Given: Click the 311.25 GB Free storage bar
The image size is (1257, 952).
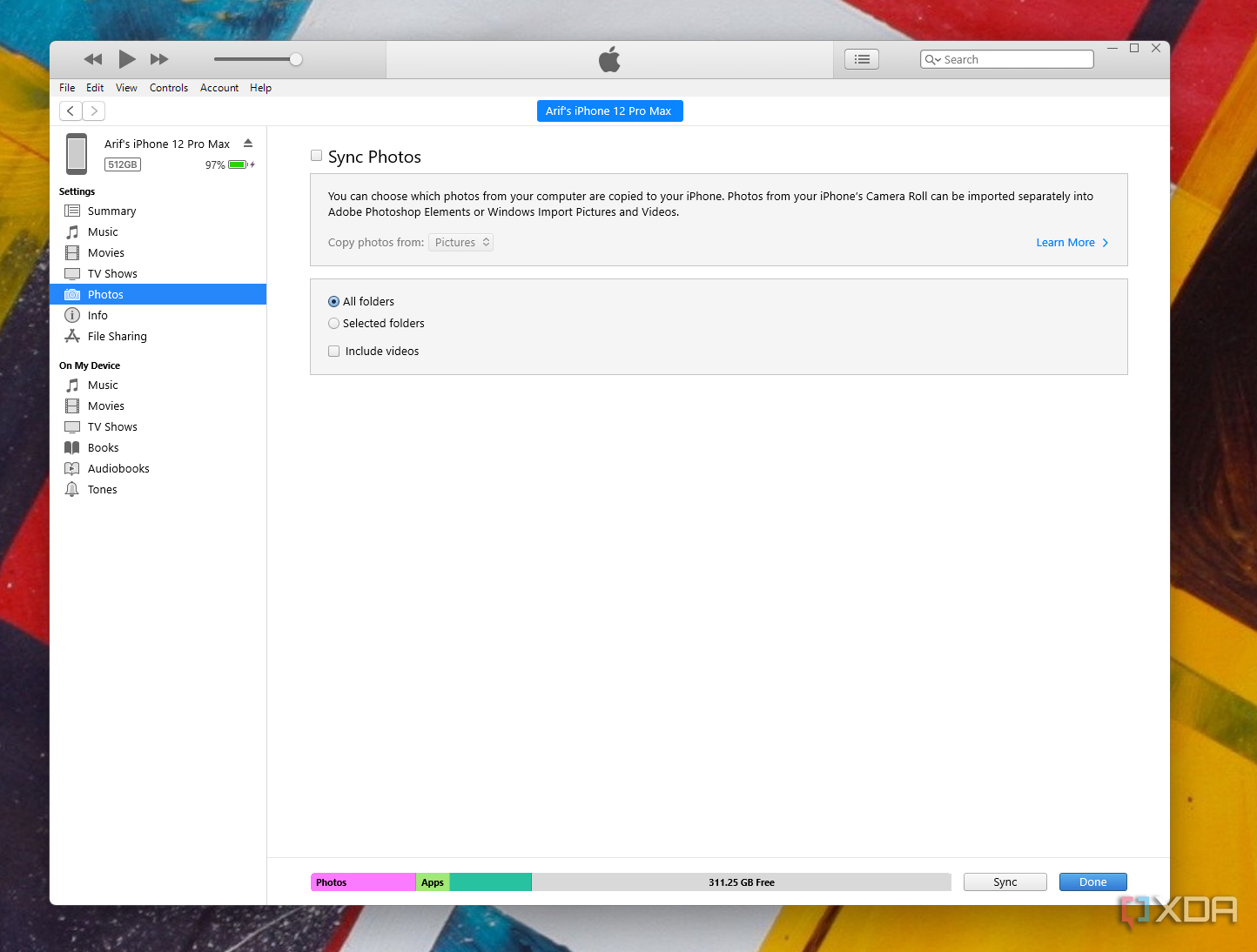Looking at the screenshot, I should point(742,882).
